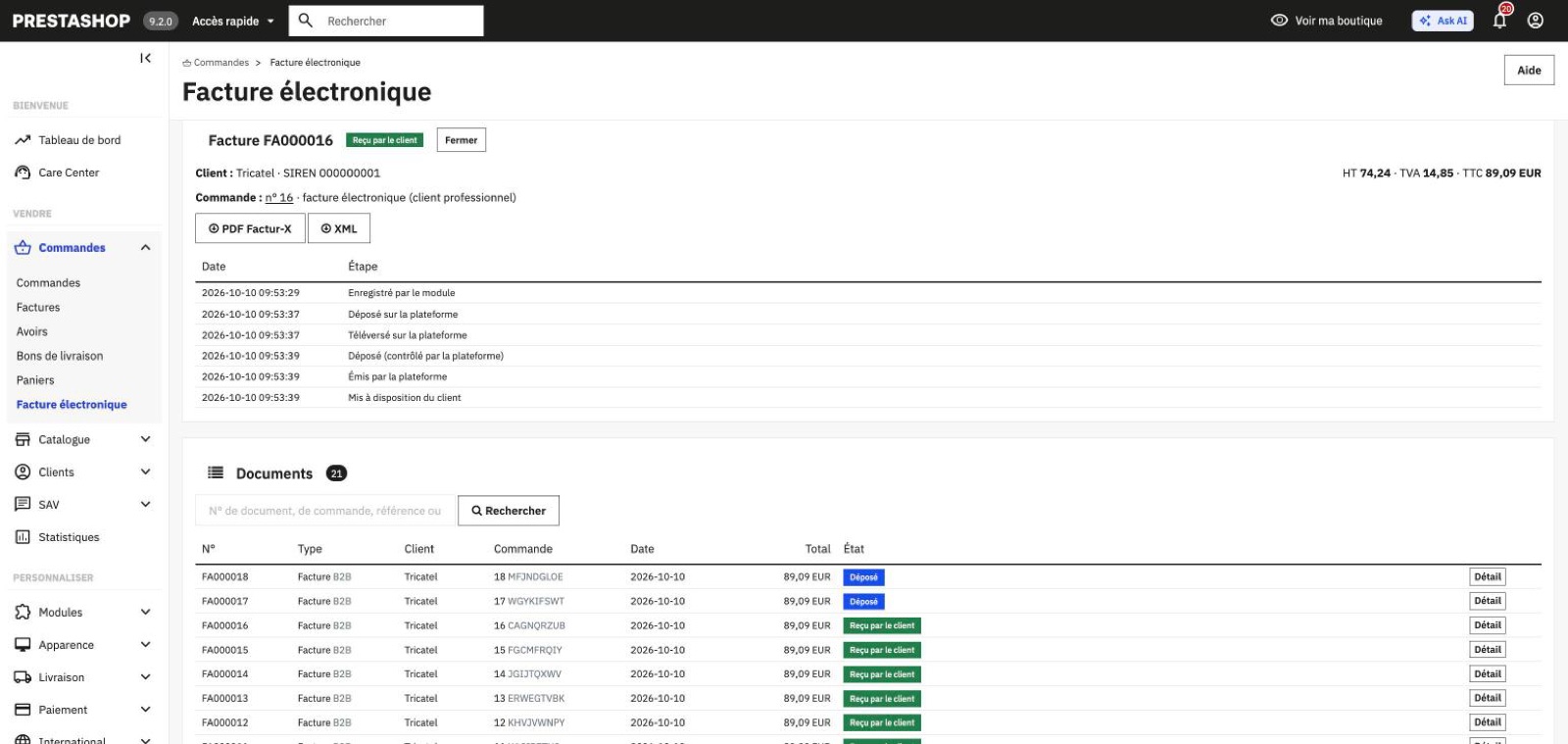Go to Bons de livraison submenu
The height and width of the screenshot is (744, 1568).
pos(60,356)
